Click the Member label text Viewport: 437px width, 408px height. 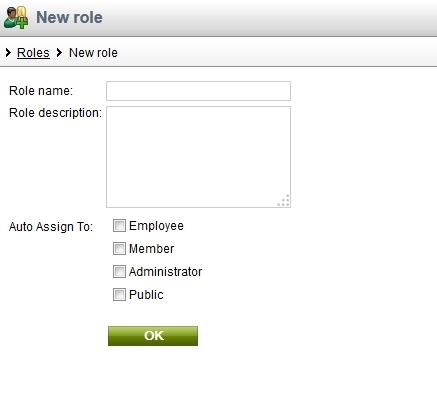[x=152, y=249]
